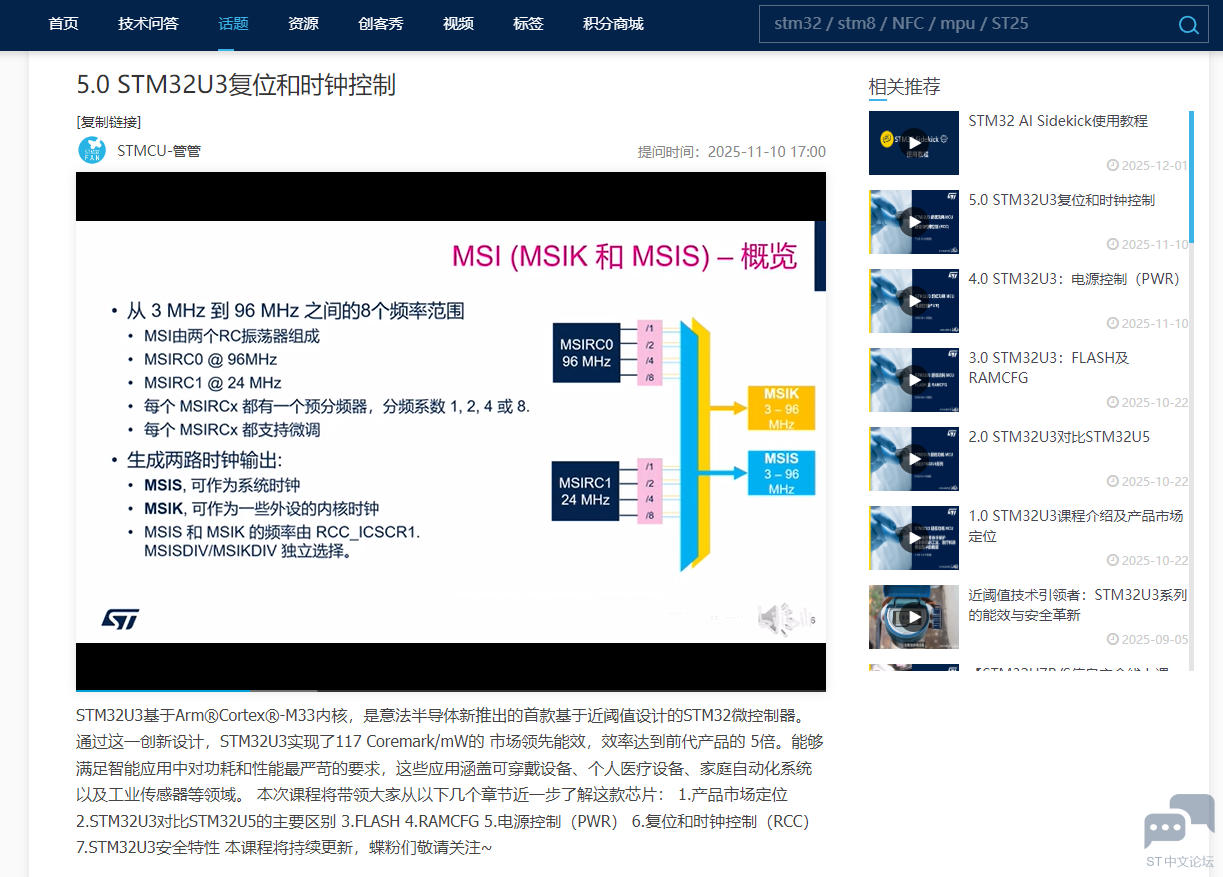This screenshot has width=1223, height=877.
Task: Click the ST logo in video slide
Action: (x=120, y=619)
